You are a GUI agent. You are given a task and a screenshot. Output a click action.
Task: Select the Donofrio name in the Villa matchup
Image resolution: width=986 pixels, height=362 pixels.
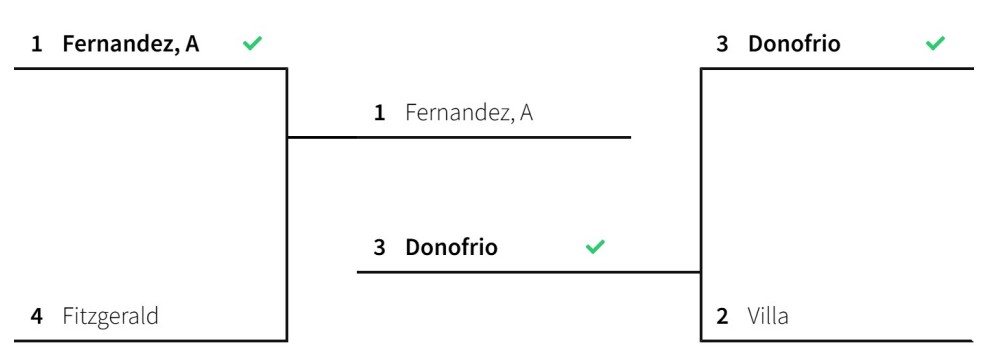tap(794, 44)
